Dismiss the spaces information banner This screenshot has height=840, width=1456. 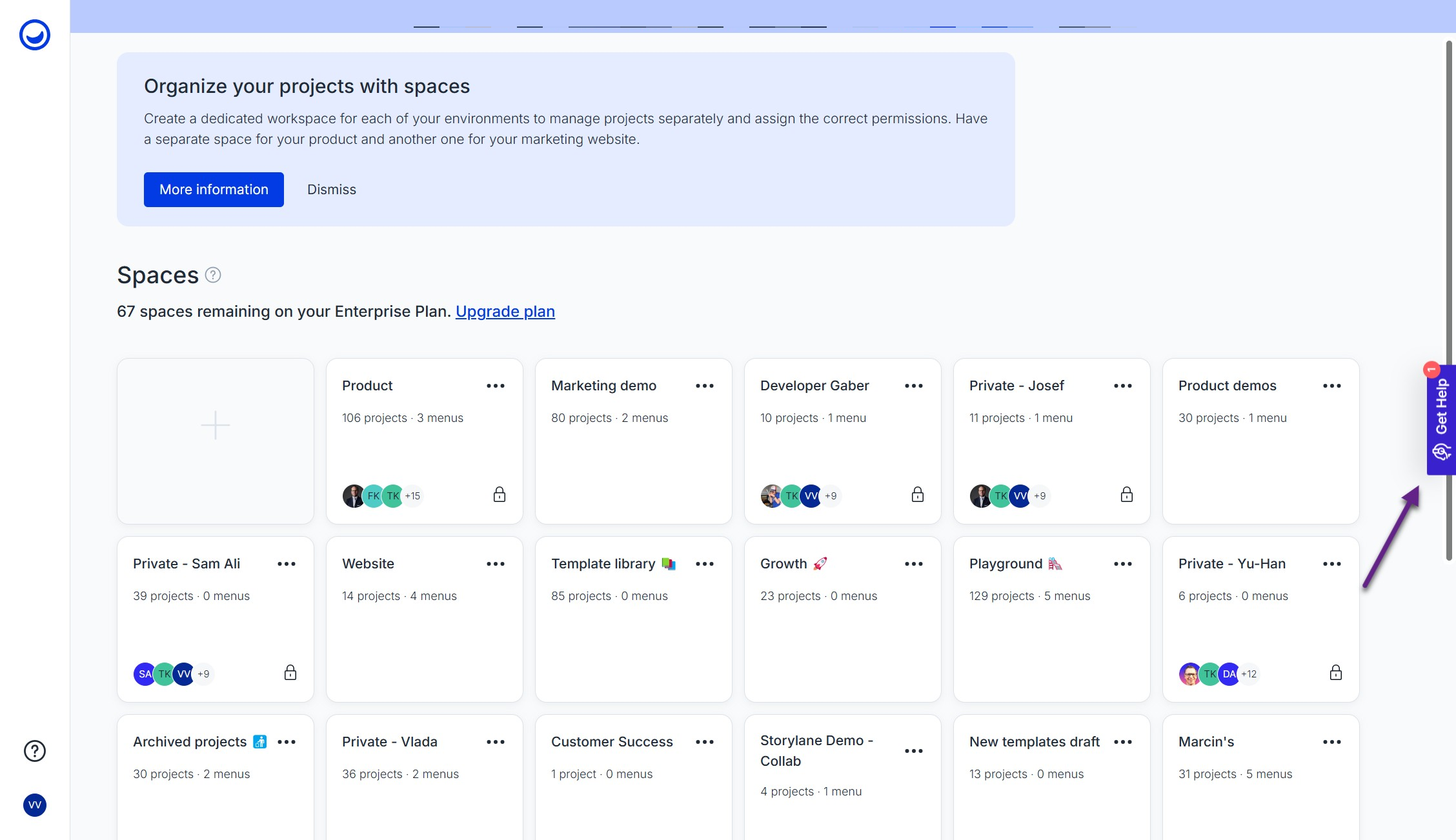(x=331, y=190)
